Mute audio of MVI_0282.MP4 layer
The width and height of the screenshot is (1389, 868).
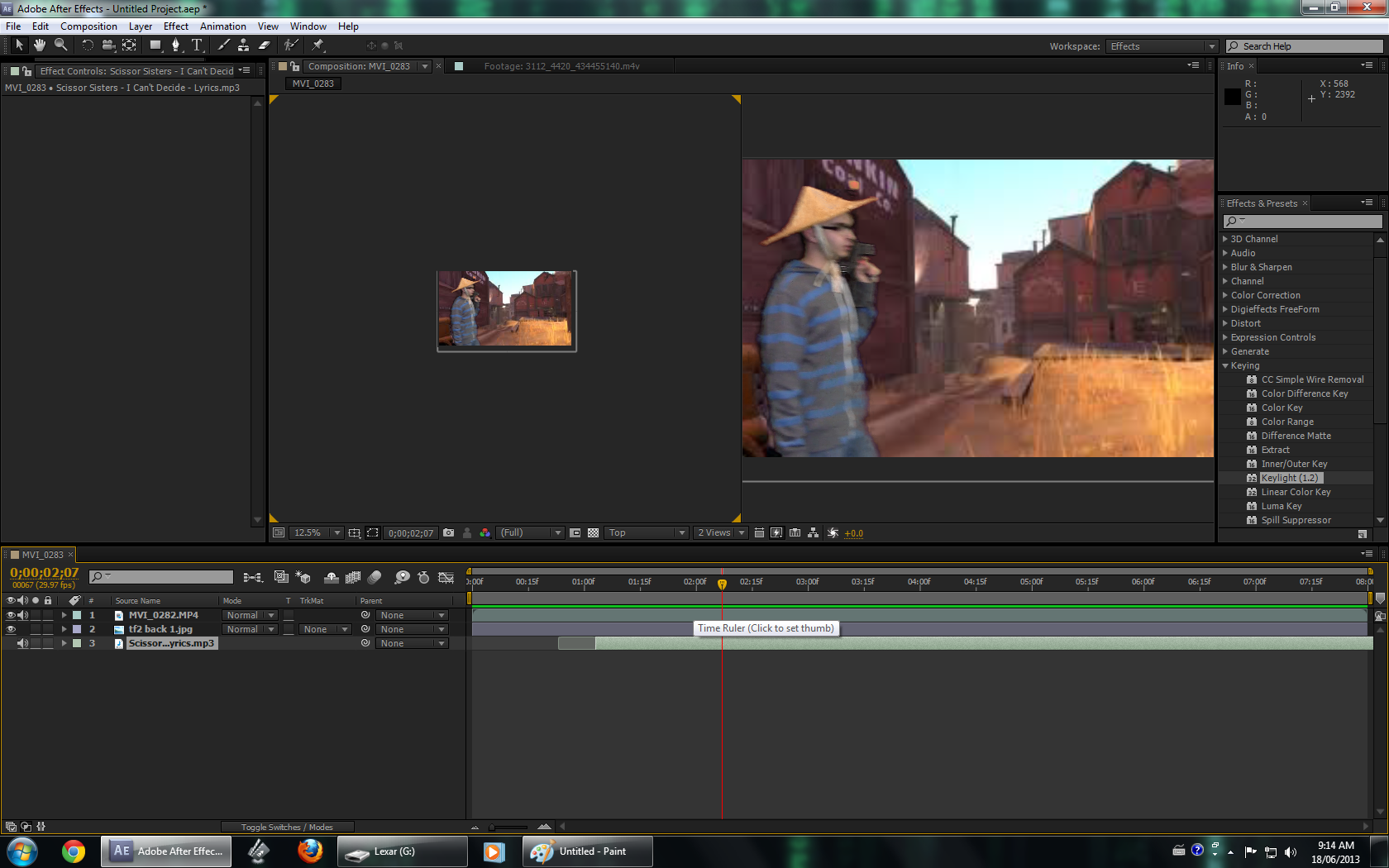(x=23, y=615)
